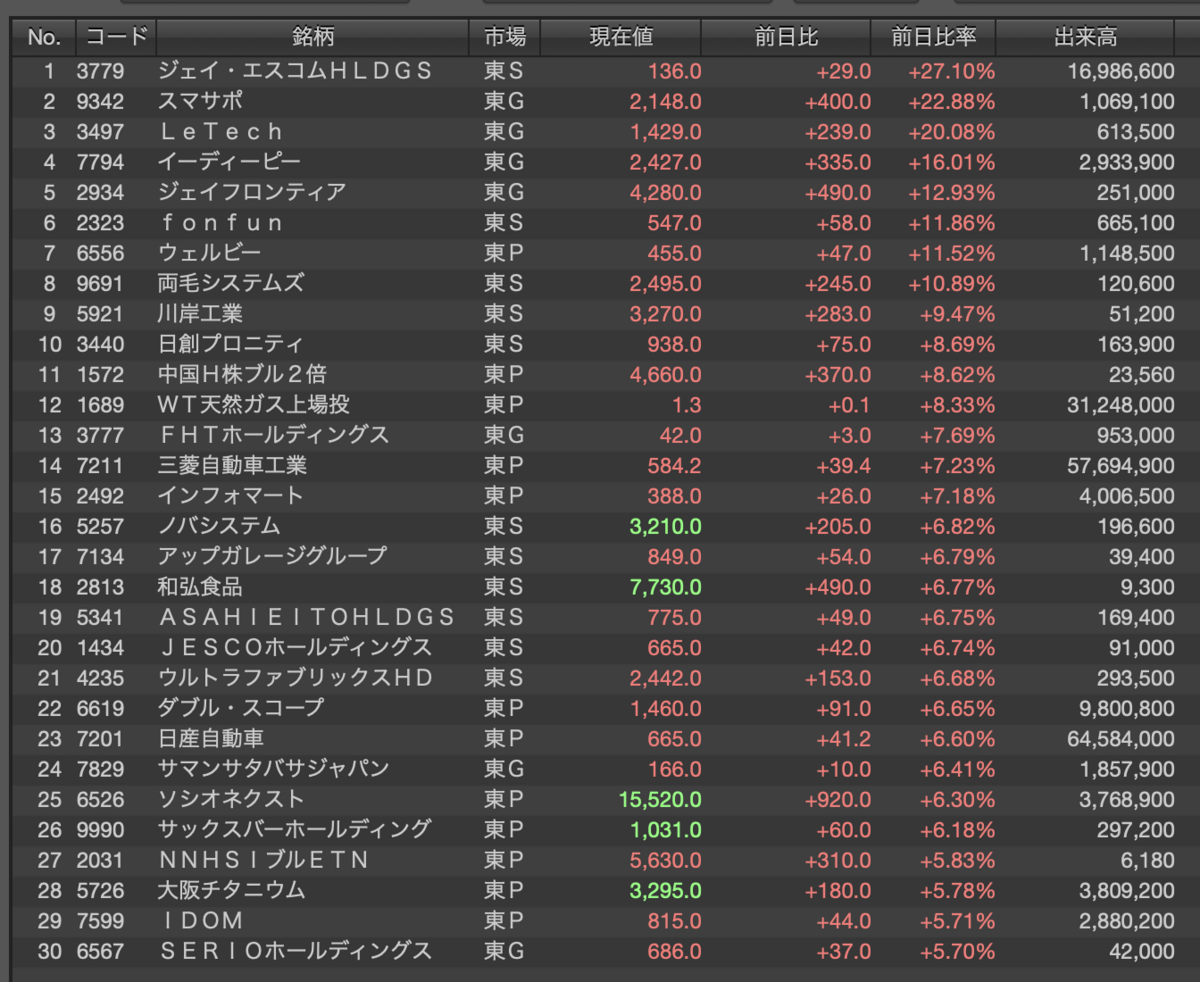Sort by the 出来高 column header
The height and width of the screenshot is (982, 1200).
click(x=1085, y=38)
